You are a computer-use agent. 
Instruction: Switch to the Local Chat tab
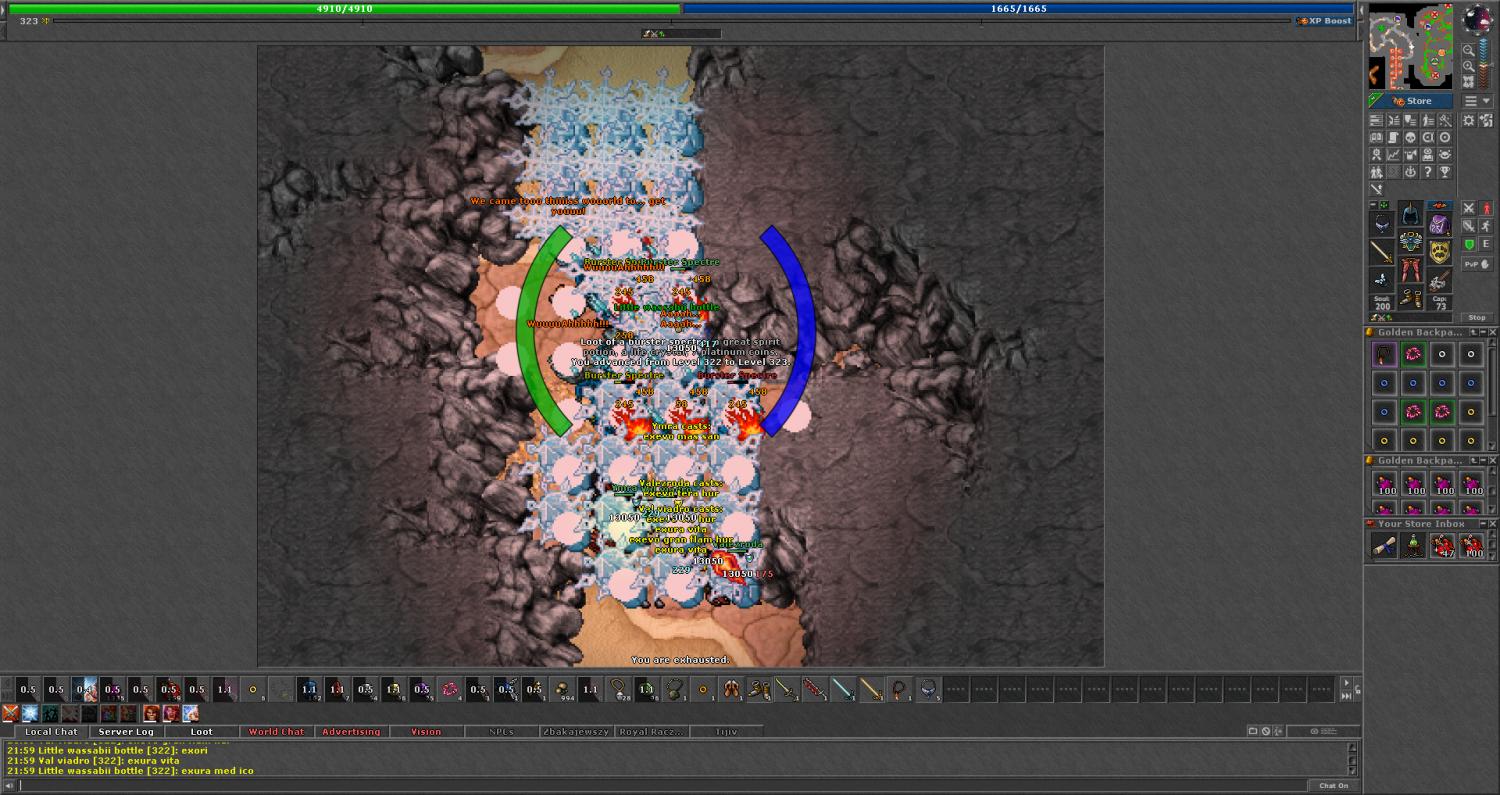point(51,732)
